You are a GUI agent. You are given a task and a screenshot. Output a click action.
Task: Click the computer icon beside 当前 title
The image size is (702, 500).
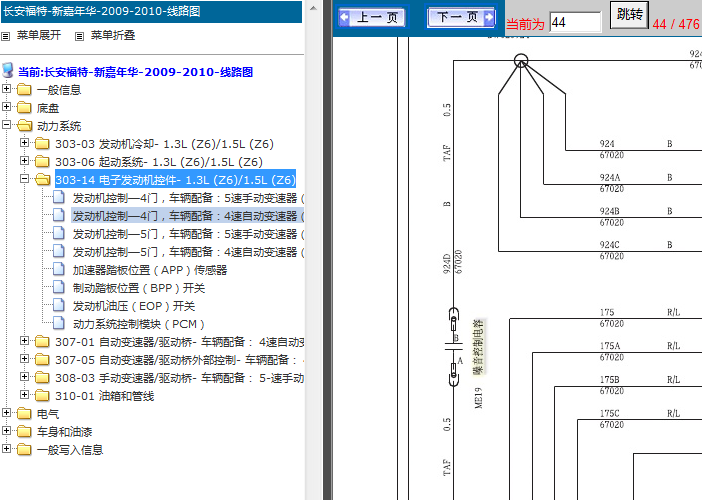tap(8, 70)
